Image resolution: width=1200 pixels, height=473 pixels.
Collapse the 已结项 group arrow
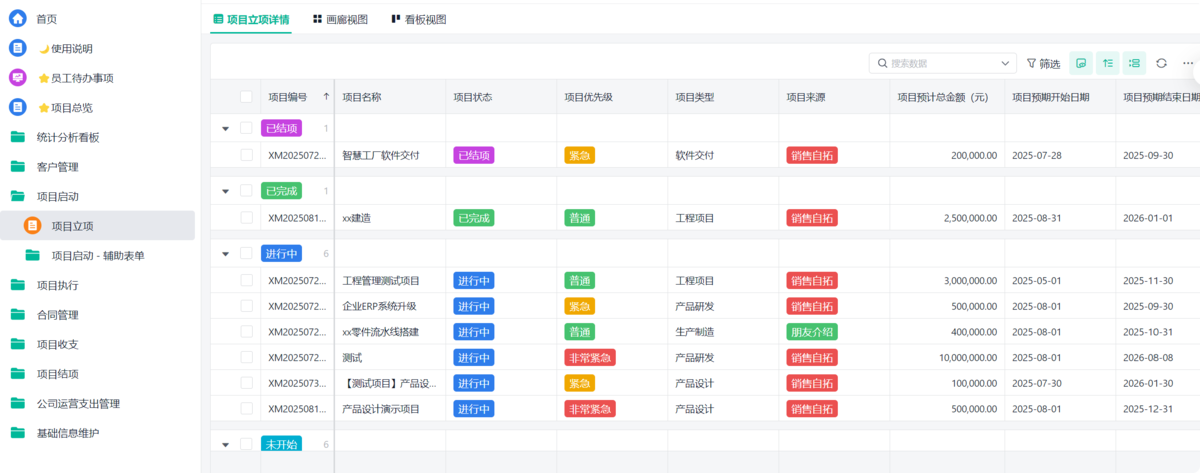225,128
